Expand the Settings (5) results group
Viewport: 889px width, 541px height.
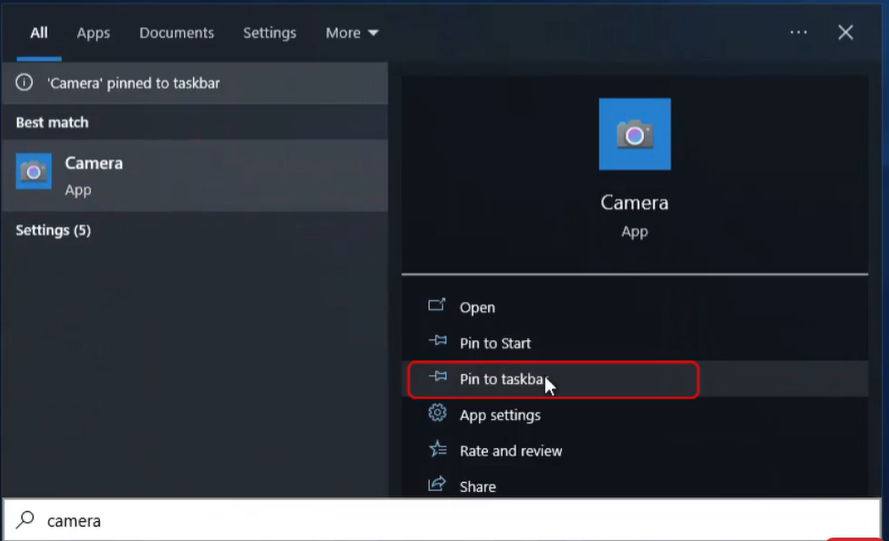pyautogui.click(x=53, y=230)
